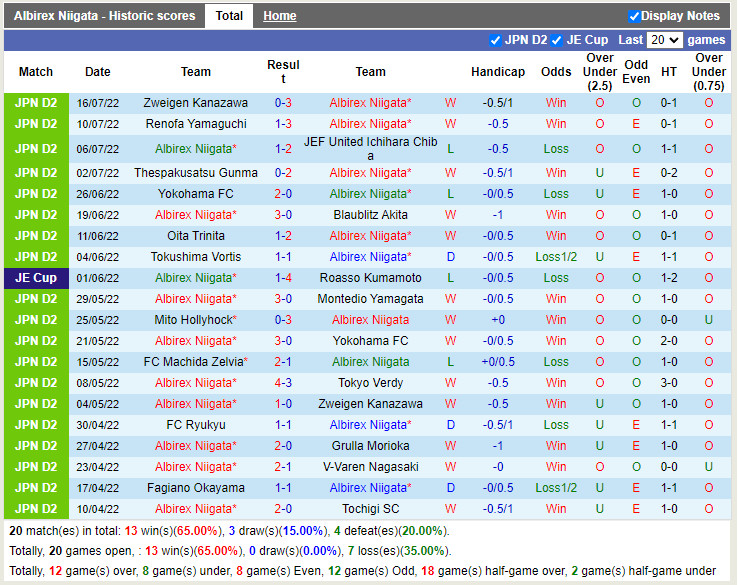Click the 4-3 result against Tokyo Verdy
Screen dimensions: 738x585
click(x=283, y=383)
